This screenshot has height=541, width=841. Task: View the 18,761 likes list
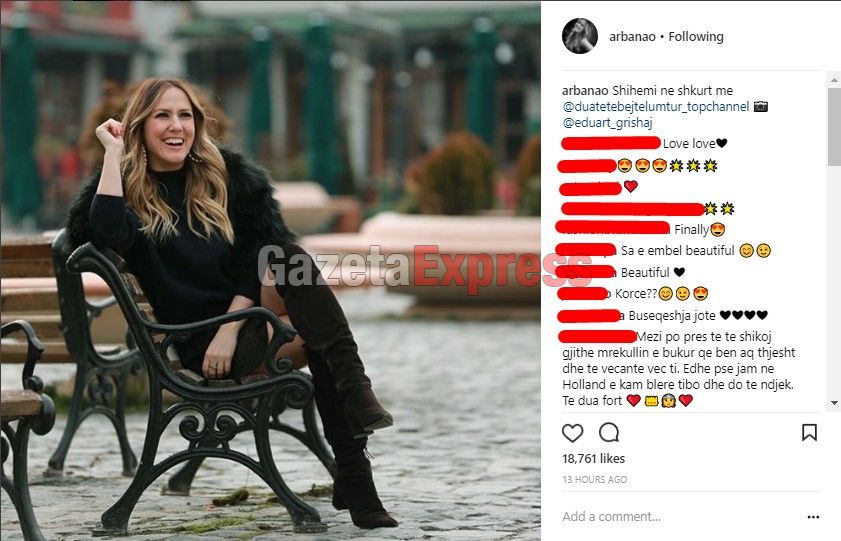(593, 458)
